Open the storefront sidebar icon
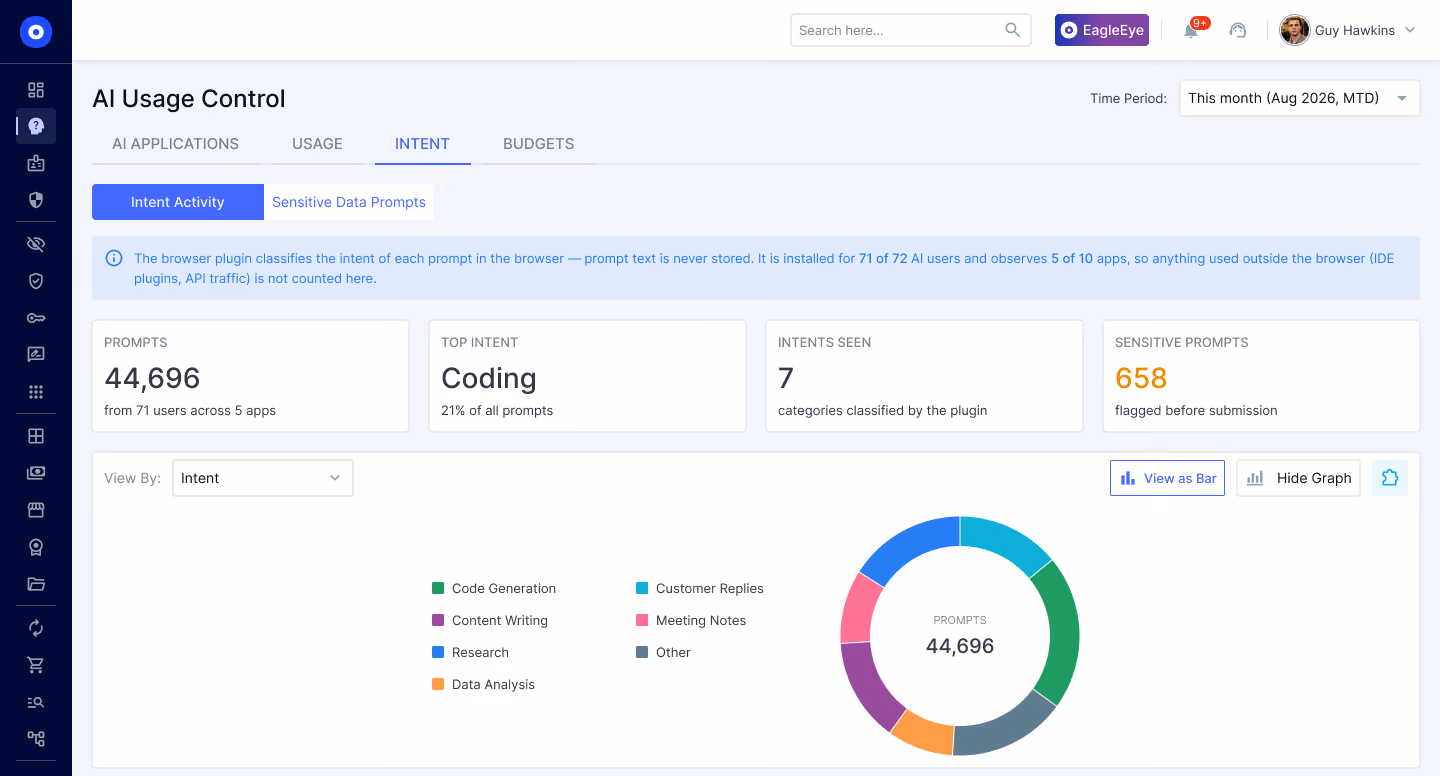 pos(36,510)
